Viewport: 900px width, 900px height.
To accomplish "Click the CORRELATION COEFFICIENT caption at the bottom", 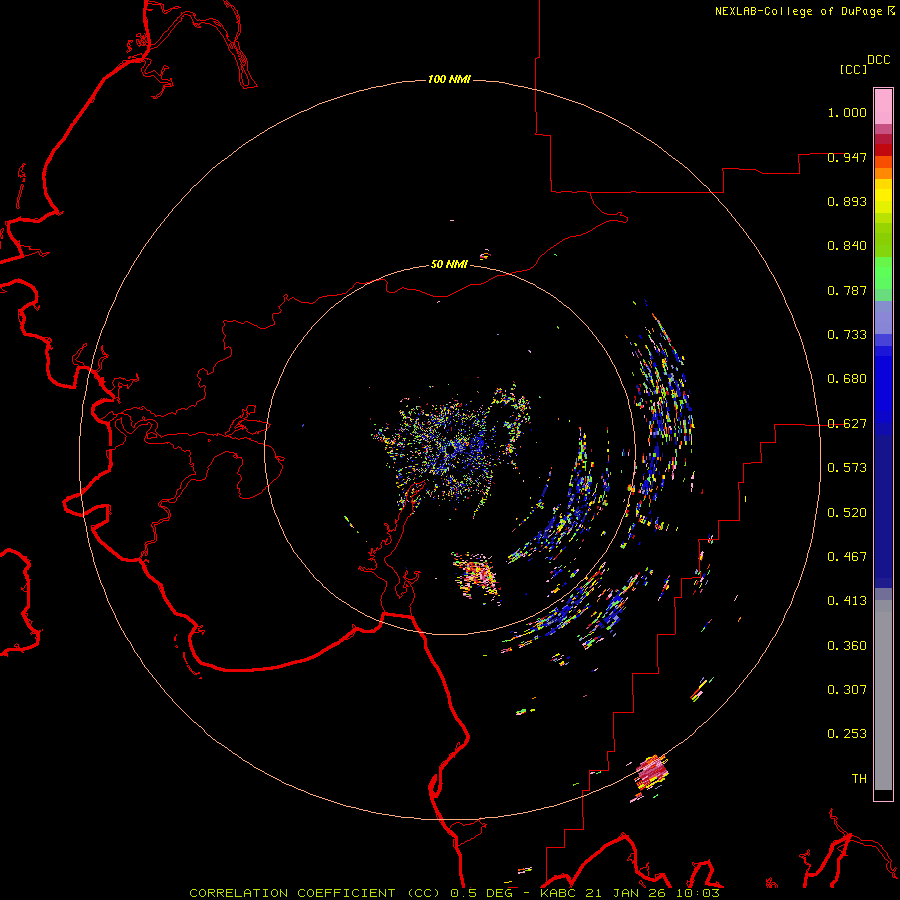I will 454,893.
